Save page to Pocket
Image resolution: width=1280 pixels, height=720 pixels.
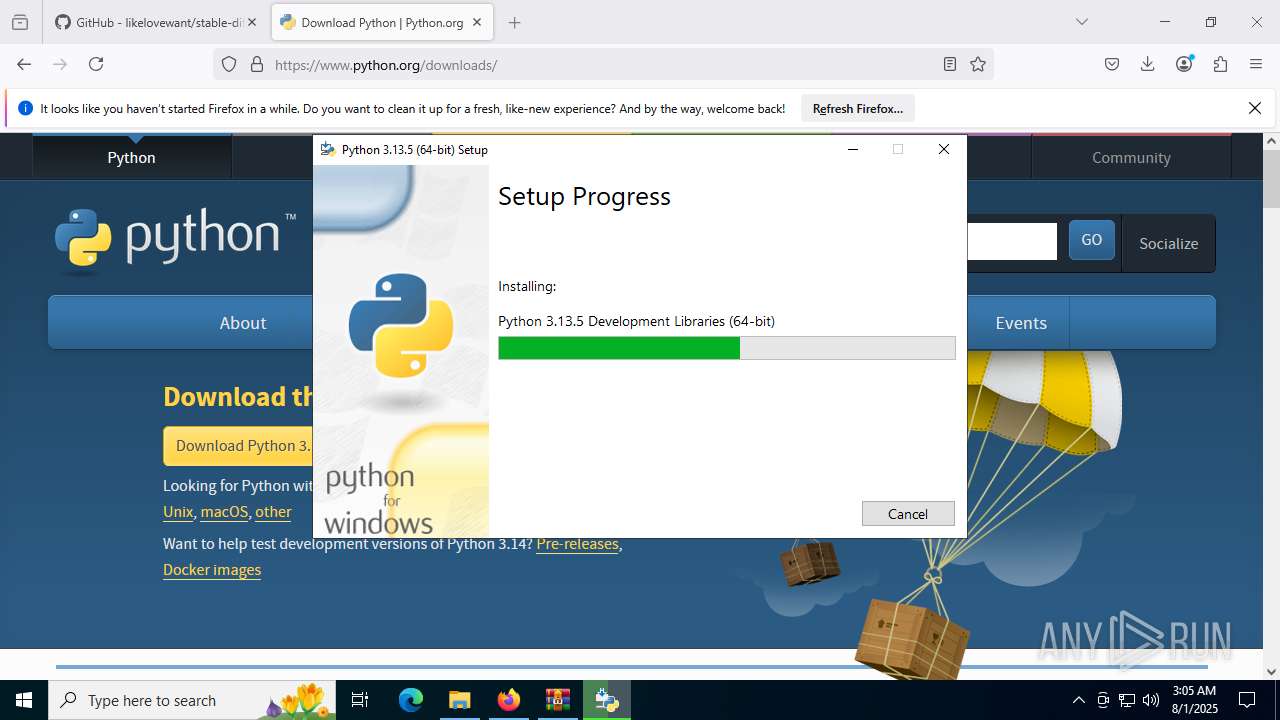point(1112,64)
